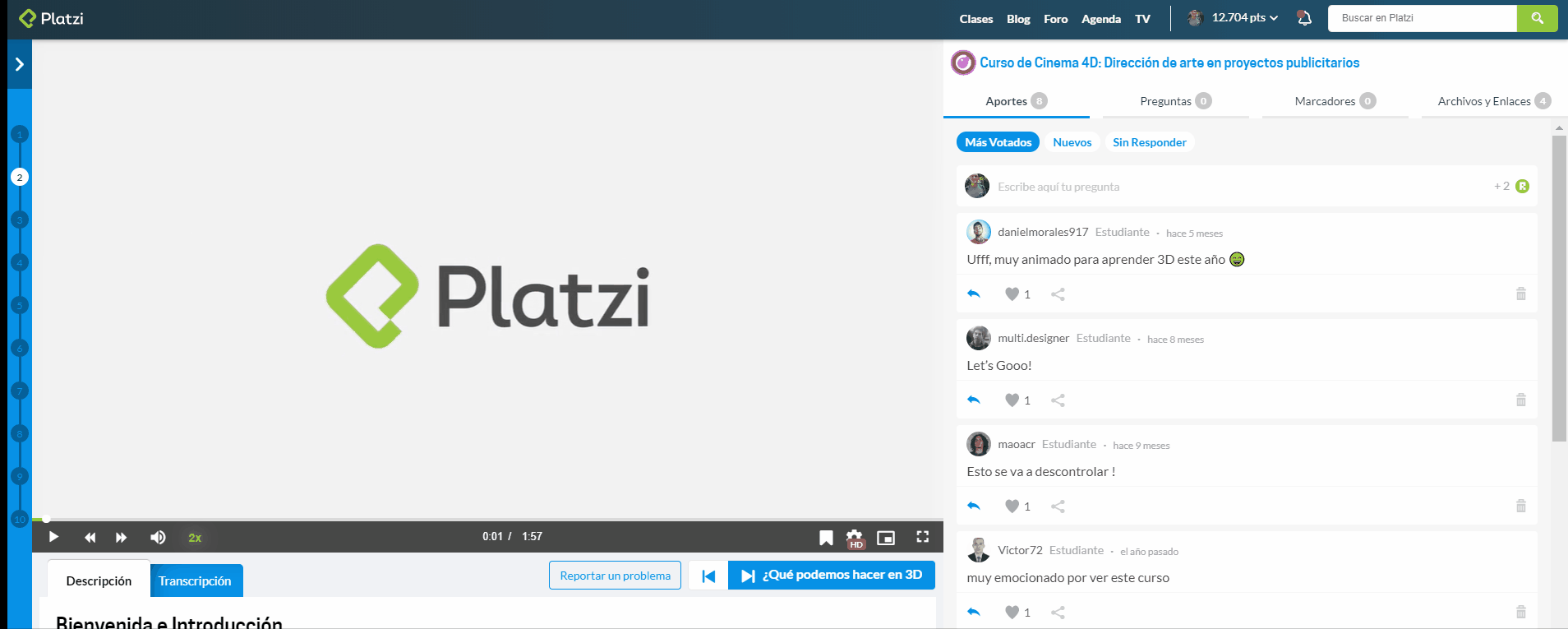Add a bookmark with the marker icon
The height and width of the screenshot is (629, 1568).
click(x=826, y=538)
